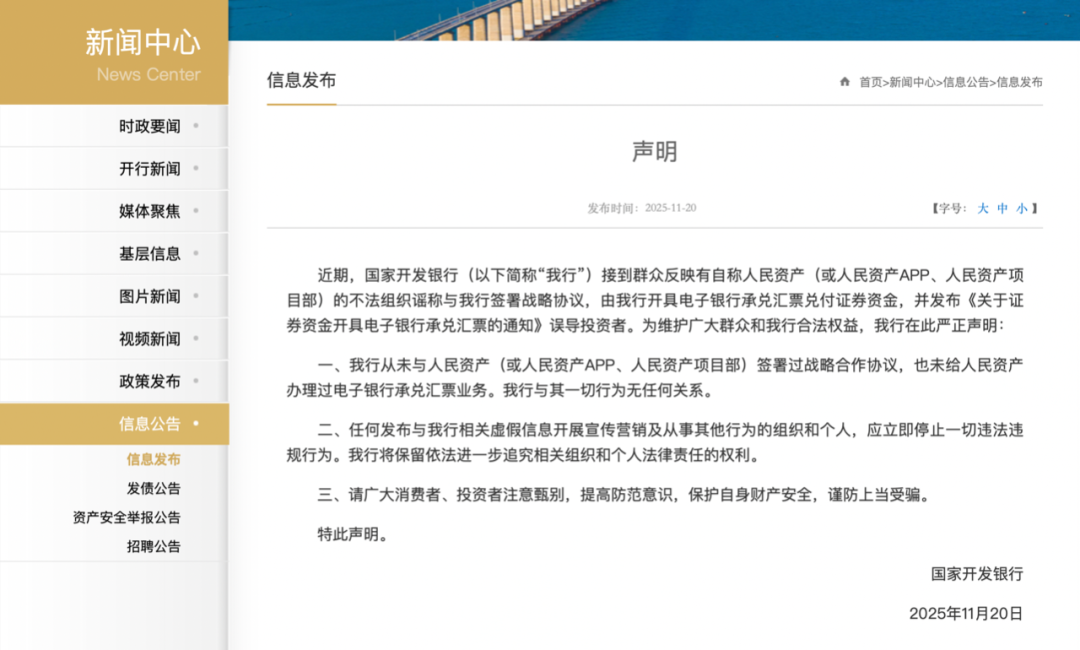Click the home icon in breadcrumb
This screenshot has height=650, width=1080.
(845, 82)
